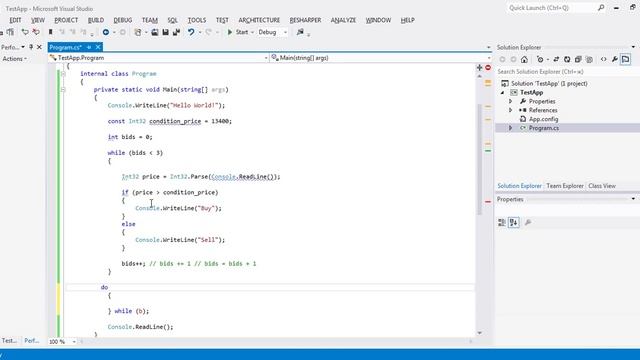
Task: Click the vertical scrollbar thumb in editor
Action: (480, 159)
